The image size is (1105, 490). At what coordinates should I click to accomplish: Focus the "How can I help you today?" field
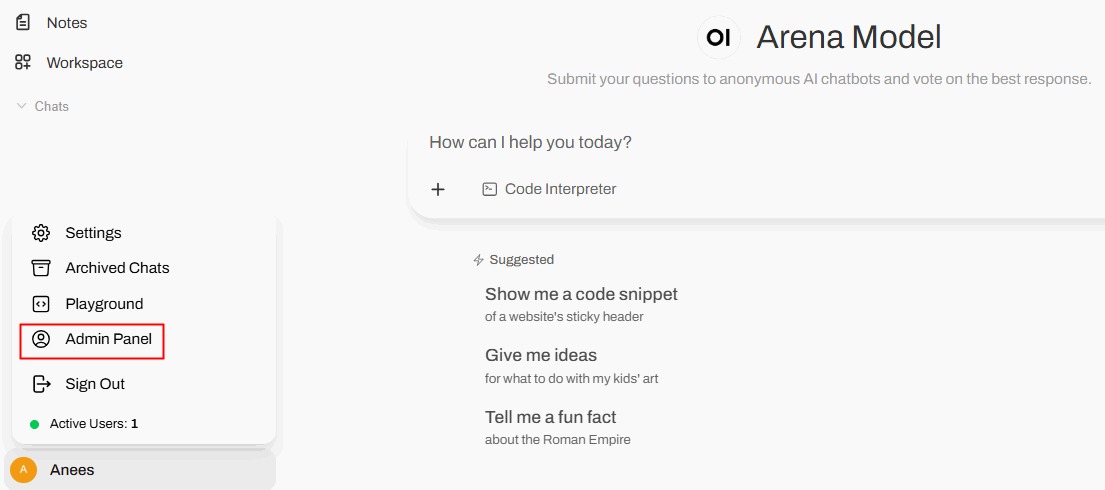click(x=700, y=142)
